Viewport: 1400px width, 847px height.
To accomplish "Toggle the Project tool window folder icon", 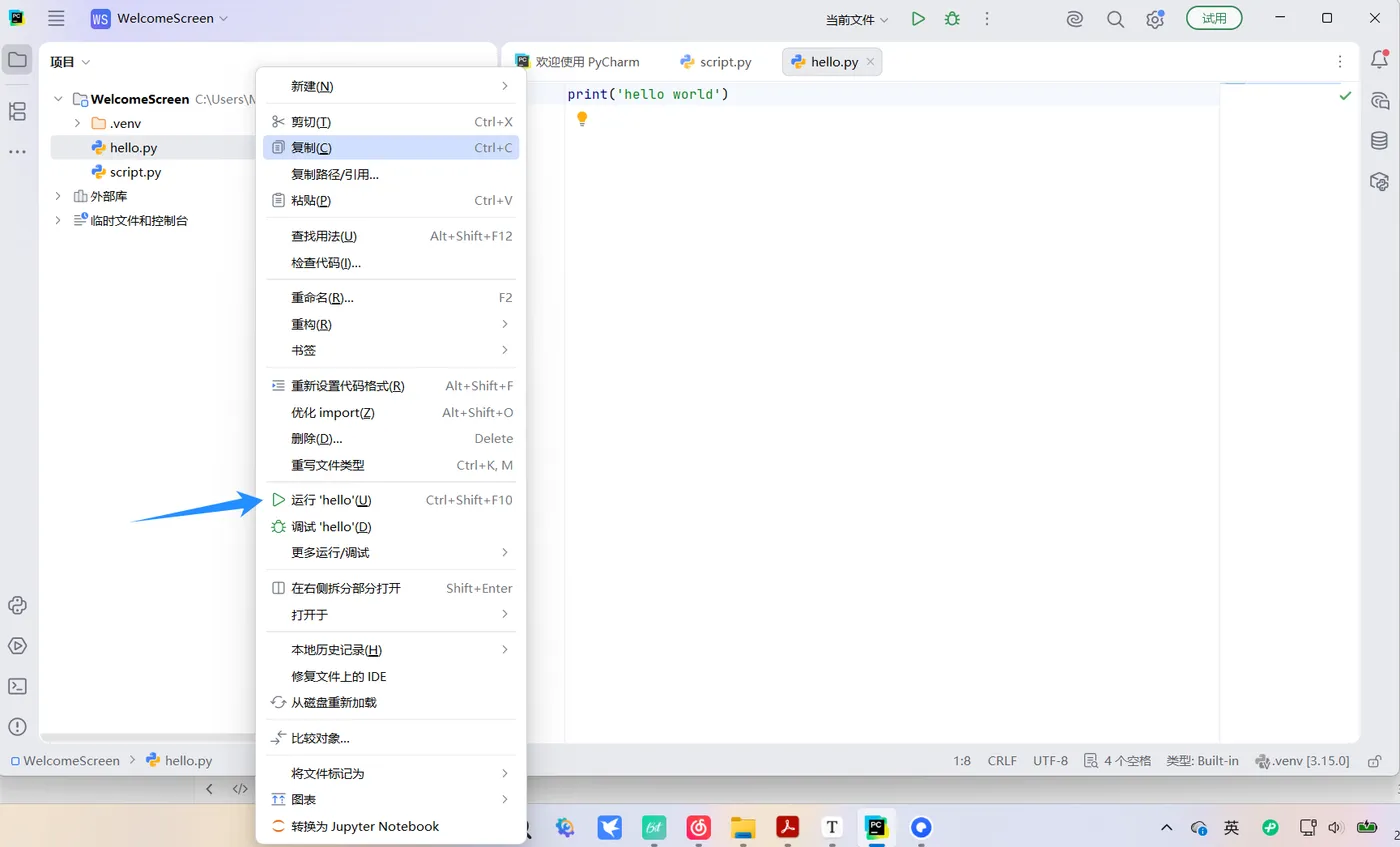I will click(x=17, y=60).
